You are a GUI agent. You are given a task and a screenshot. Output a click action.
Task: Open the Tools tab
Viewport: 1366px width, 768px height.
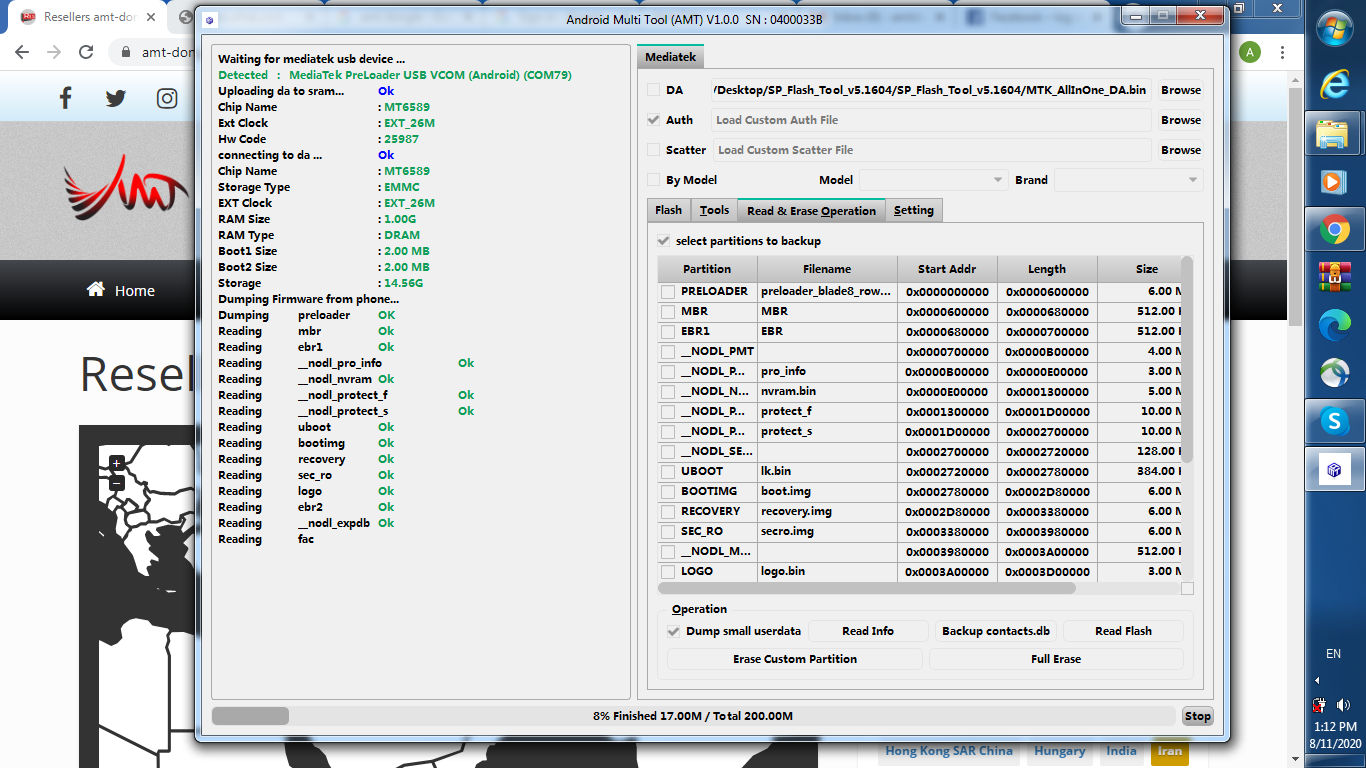tap(714, 210)
